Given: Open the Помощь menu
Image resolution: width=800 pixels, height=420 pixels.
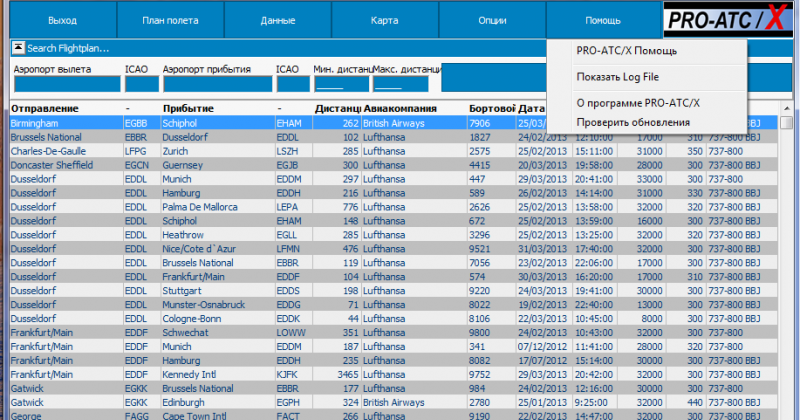Looking at the screenshot, I should tap(603, 20).
